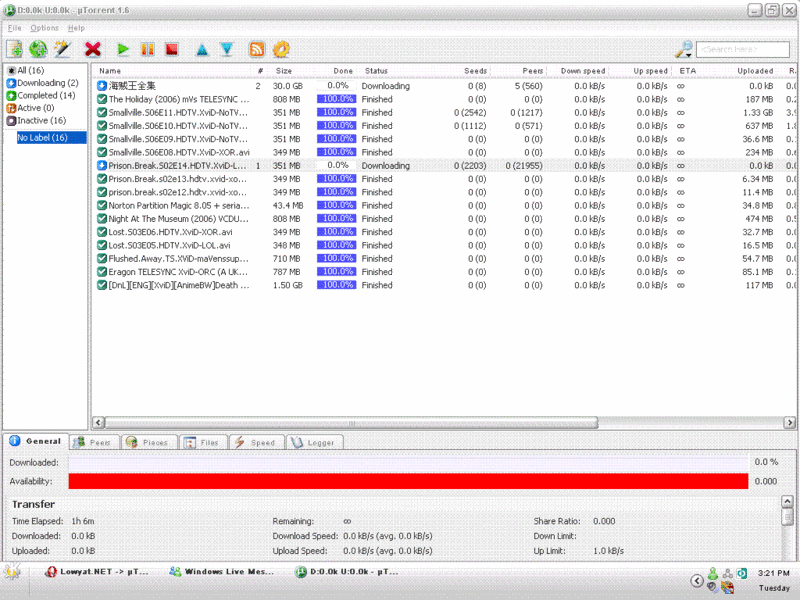
Task: Open the File menu
Action: (x=14, y=28)
